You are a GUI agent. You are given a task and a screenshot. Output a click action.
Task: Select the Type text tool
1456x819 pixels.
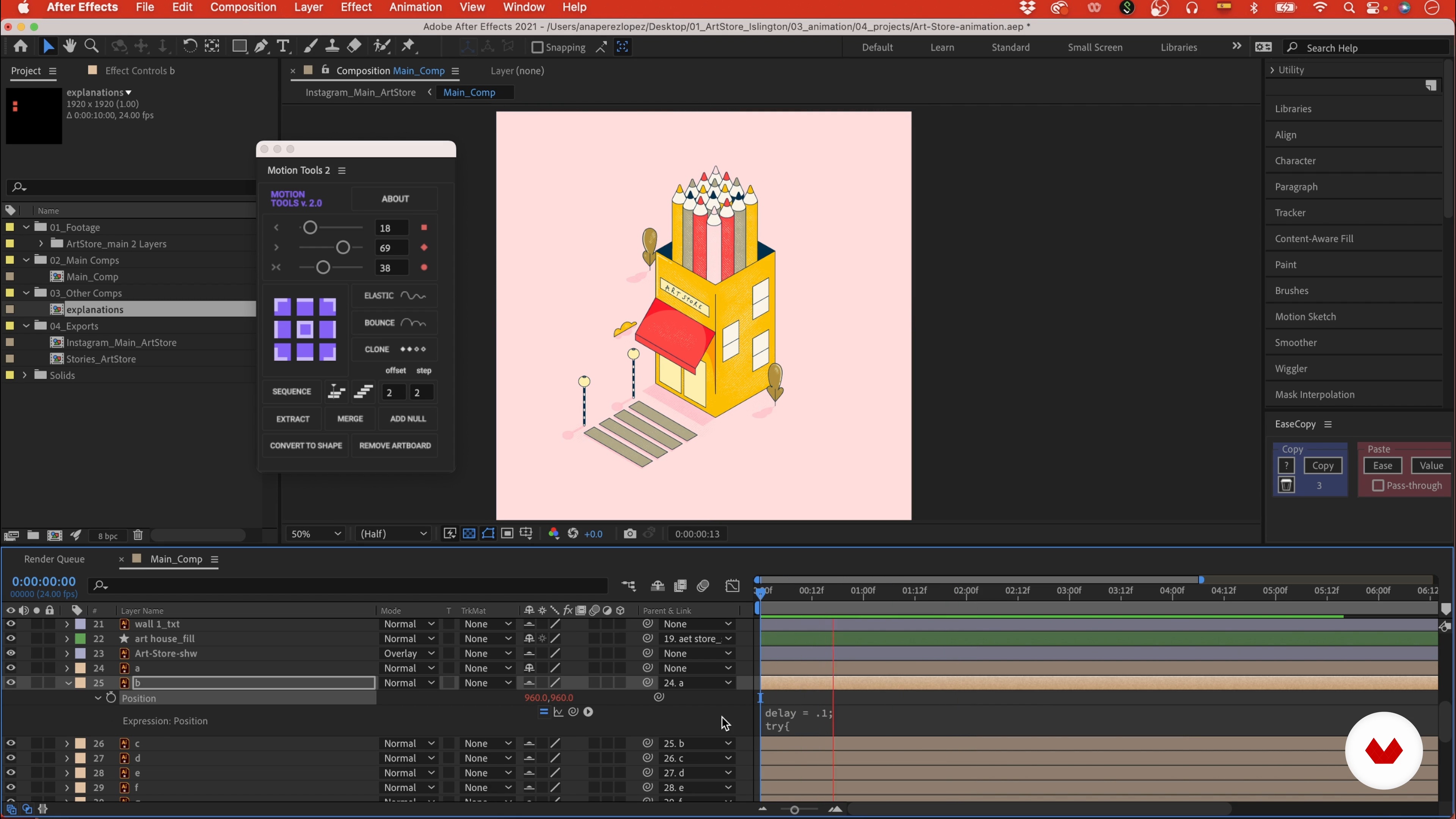coord(282,46)
